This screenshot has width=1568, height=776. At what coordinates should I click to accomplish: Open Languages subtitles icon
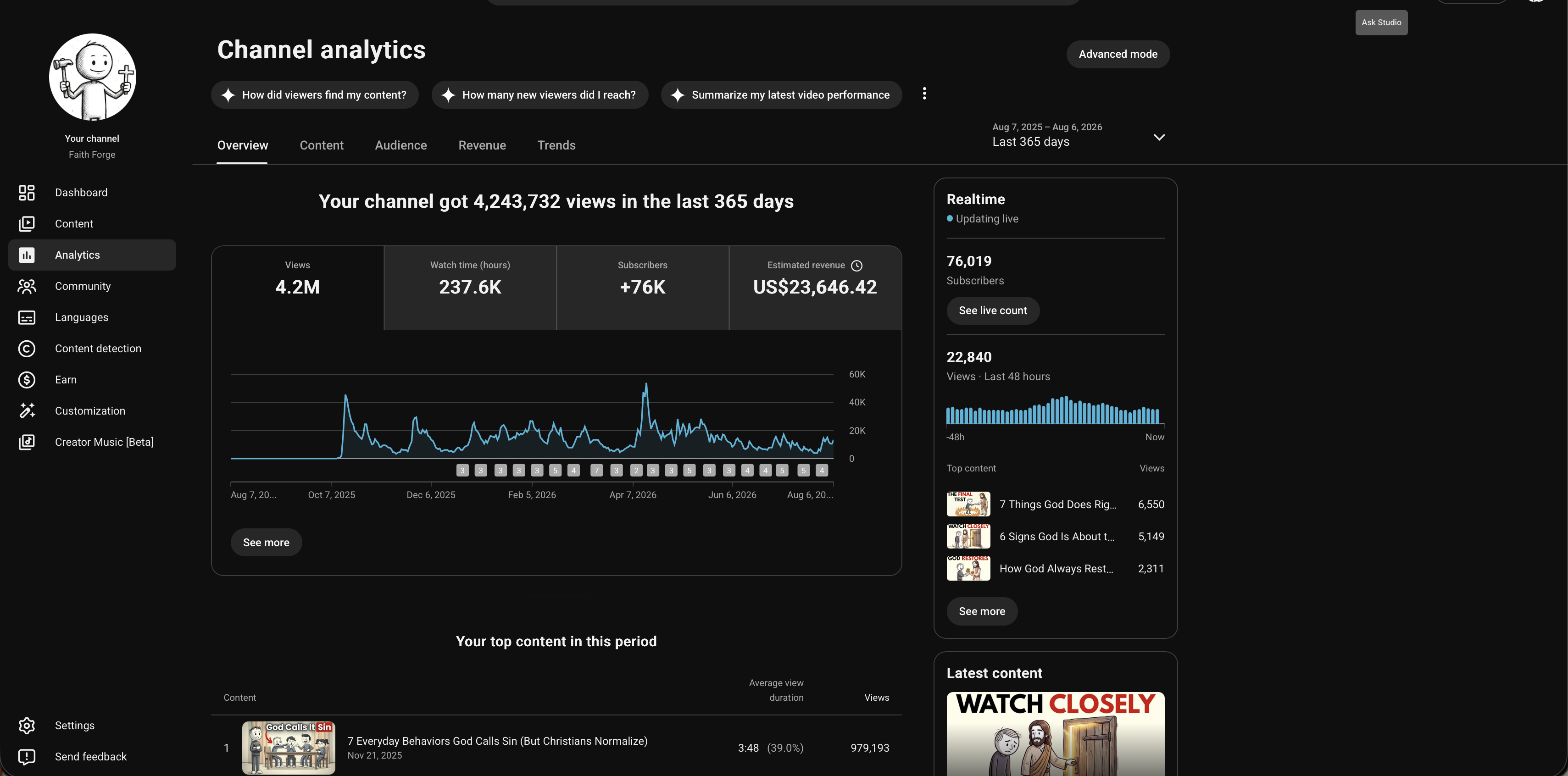tap(27, 317)
